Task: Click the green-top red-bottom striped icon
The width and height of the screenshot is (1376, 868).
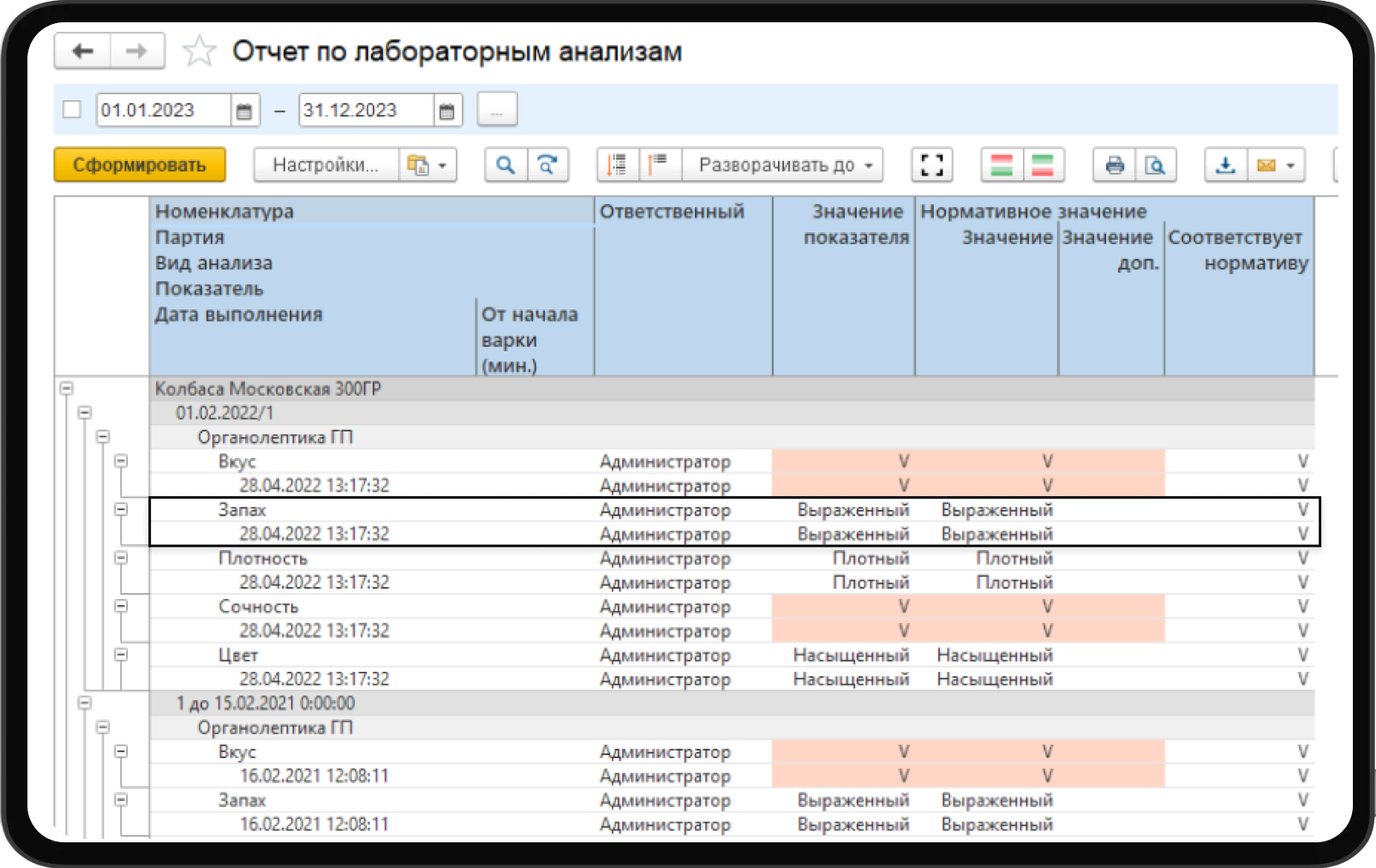Action: click(1043, 165)
